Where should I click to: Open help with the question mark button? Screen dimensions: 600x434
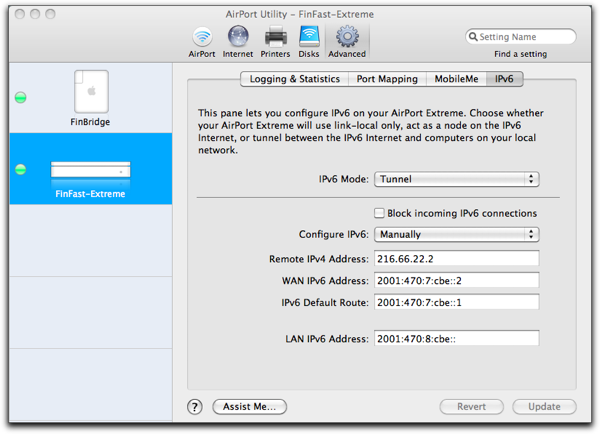point(195,407)
